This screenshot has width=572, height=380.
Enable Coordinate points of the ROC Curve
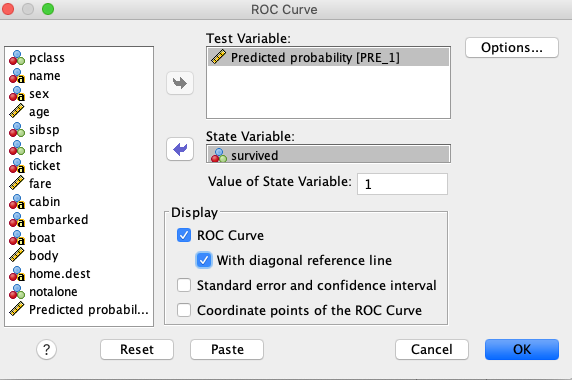tap(184, 310)
